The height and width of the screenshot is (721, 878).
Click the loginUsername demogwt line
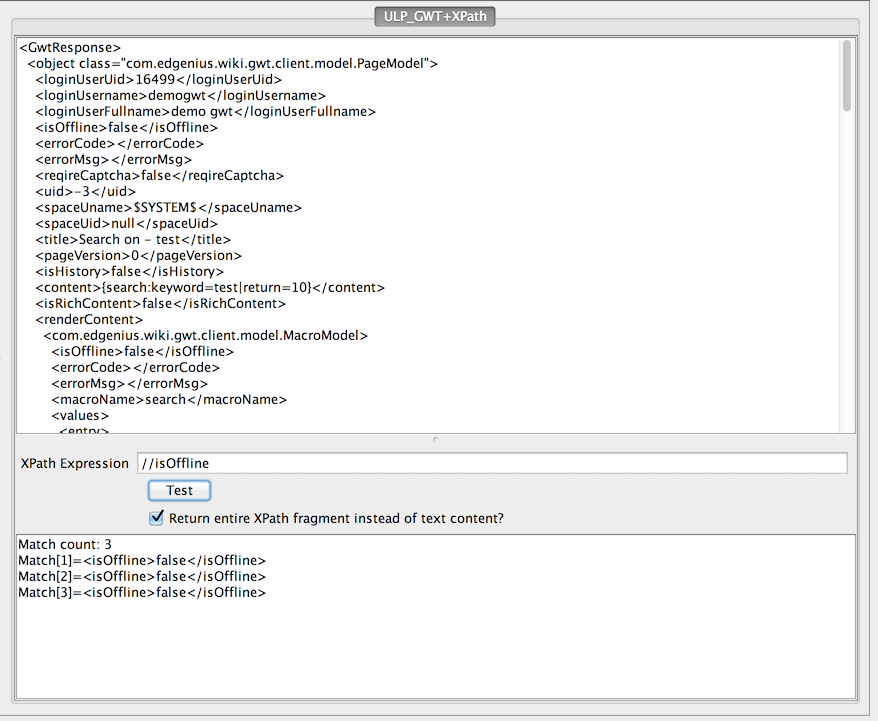(x=181, y=95)
